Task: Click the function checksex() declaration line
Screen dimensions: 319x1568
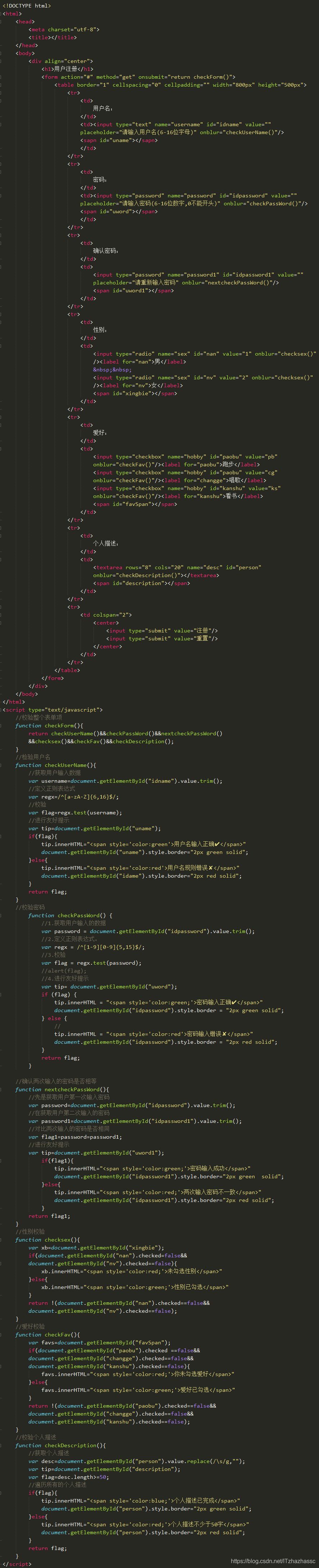Action: pos(47,1240)
